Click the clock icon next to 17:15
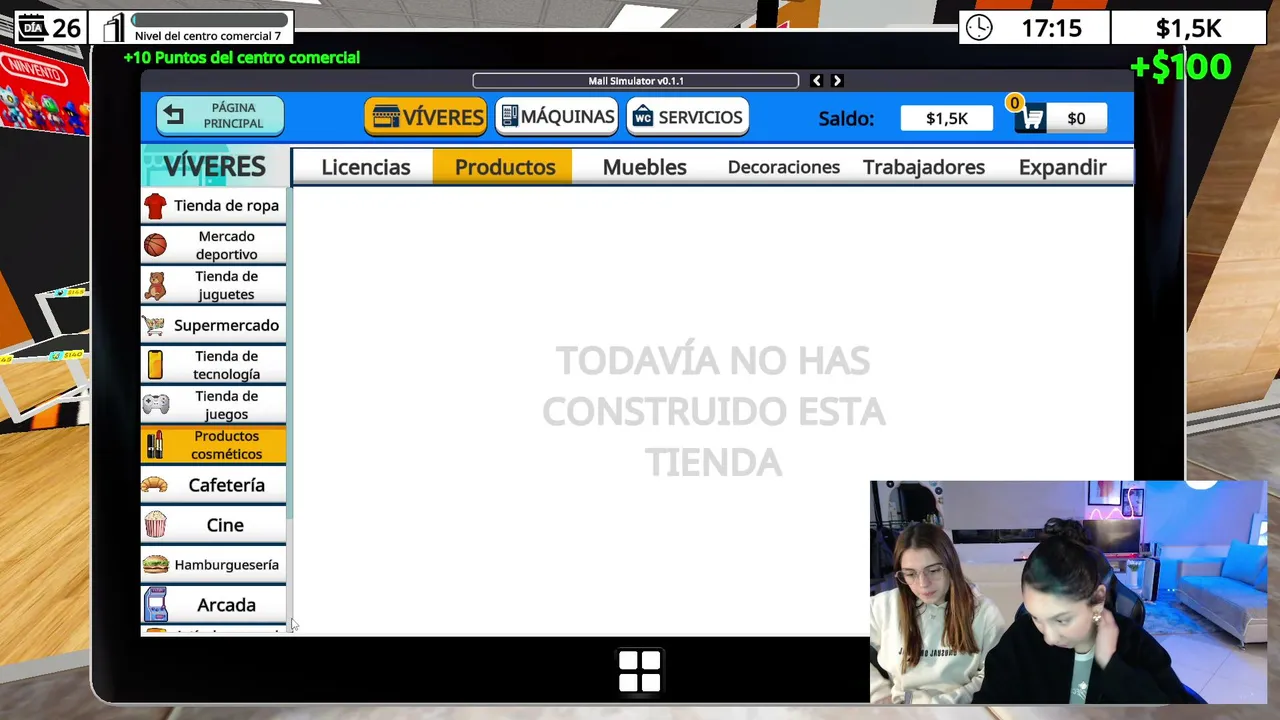Viewport: 1280px width, 720px height. coord(980,28)
